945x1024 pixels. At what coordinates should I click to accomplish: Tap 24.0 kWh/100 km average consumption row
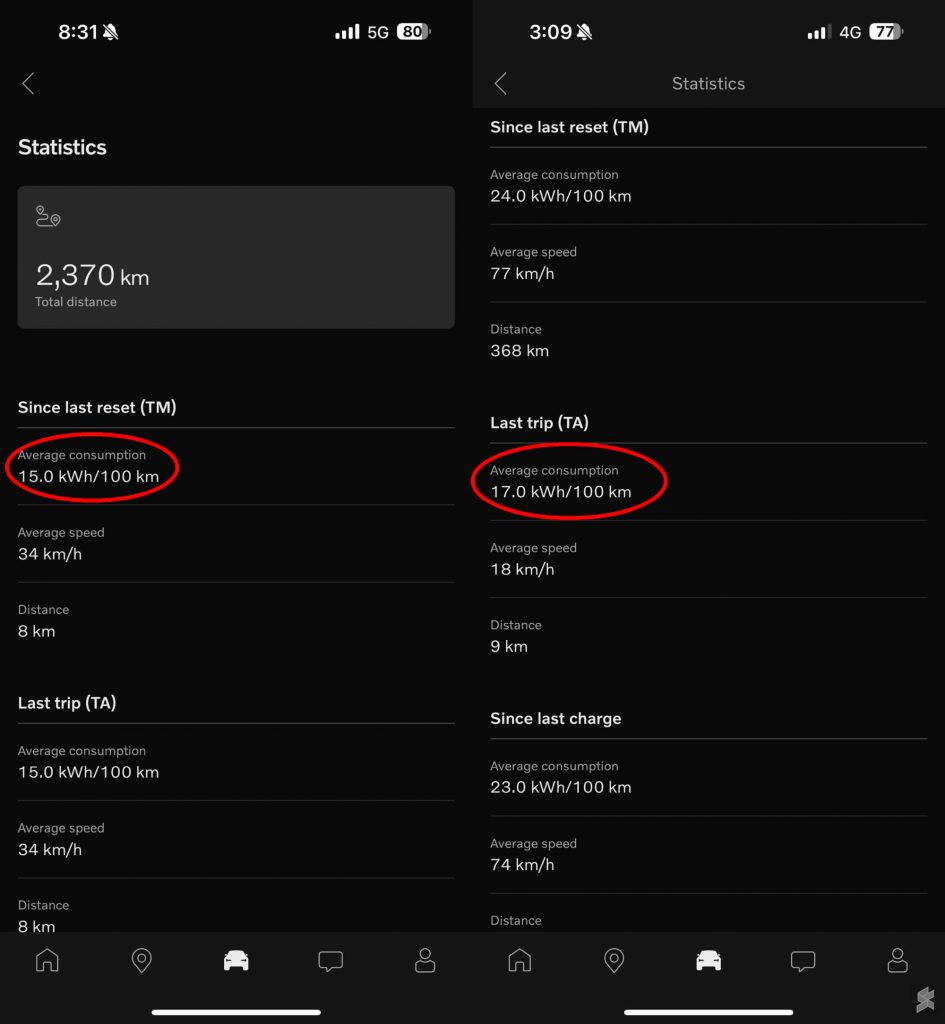coord(709,186)
